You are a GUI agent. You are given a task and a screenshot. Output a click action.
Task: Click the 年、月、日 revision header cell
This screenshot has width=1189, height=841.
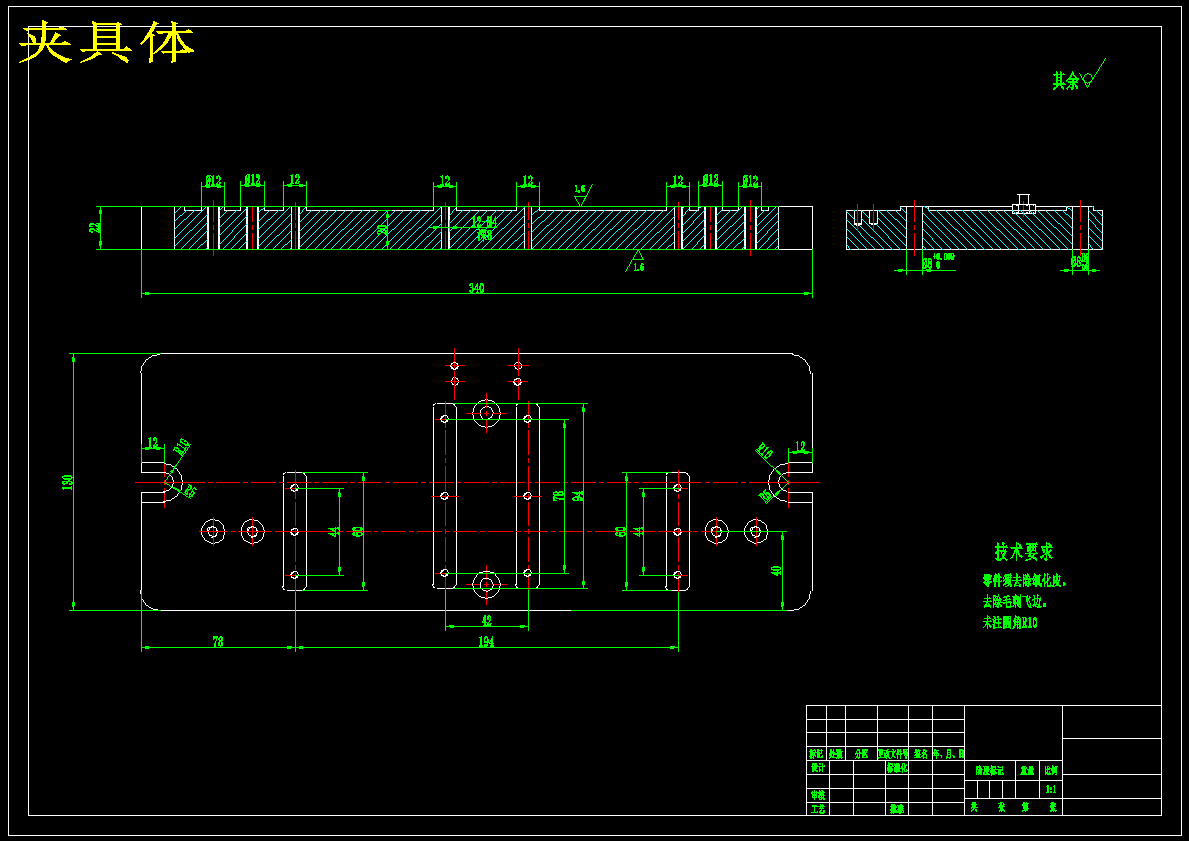(949, 754)
